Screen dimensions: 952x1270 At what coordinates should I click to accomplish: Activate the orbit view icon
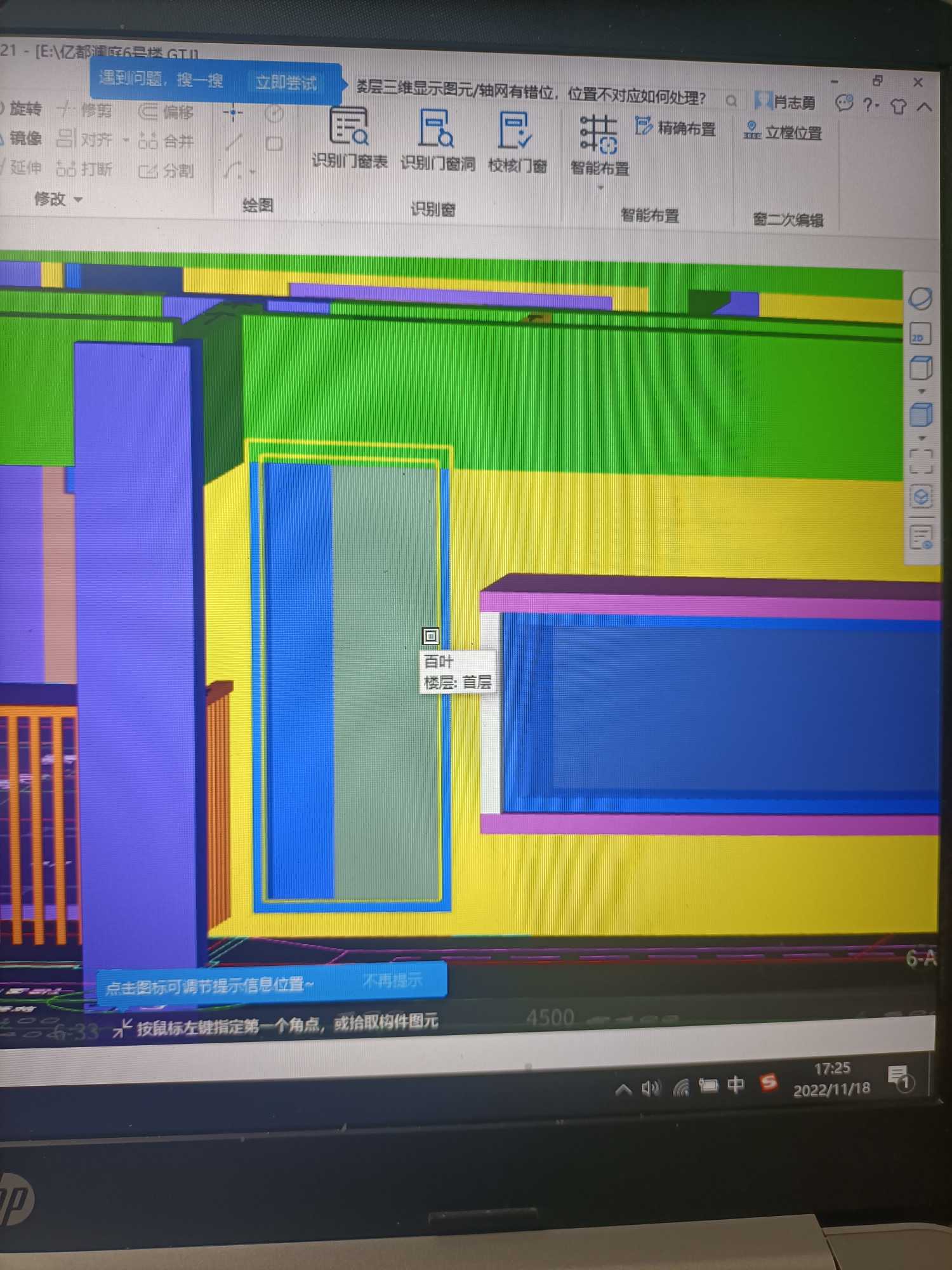click(x=920, y=298)
